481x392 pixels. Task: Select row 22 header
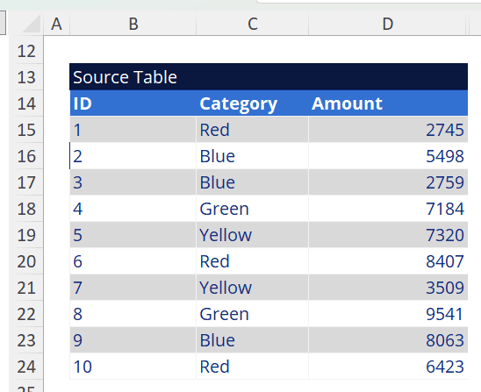26,314
